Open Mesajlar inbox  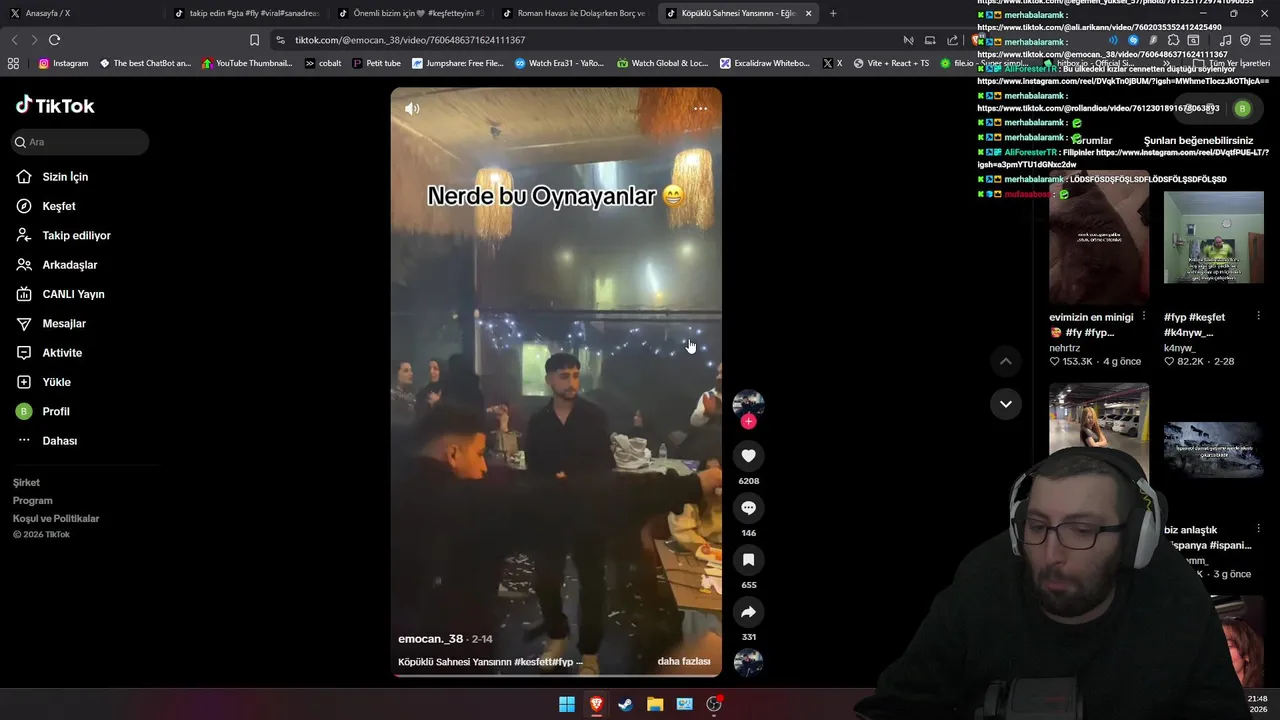coord(64,323)
